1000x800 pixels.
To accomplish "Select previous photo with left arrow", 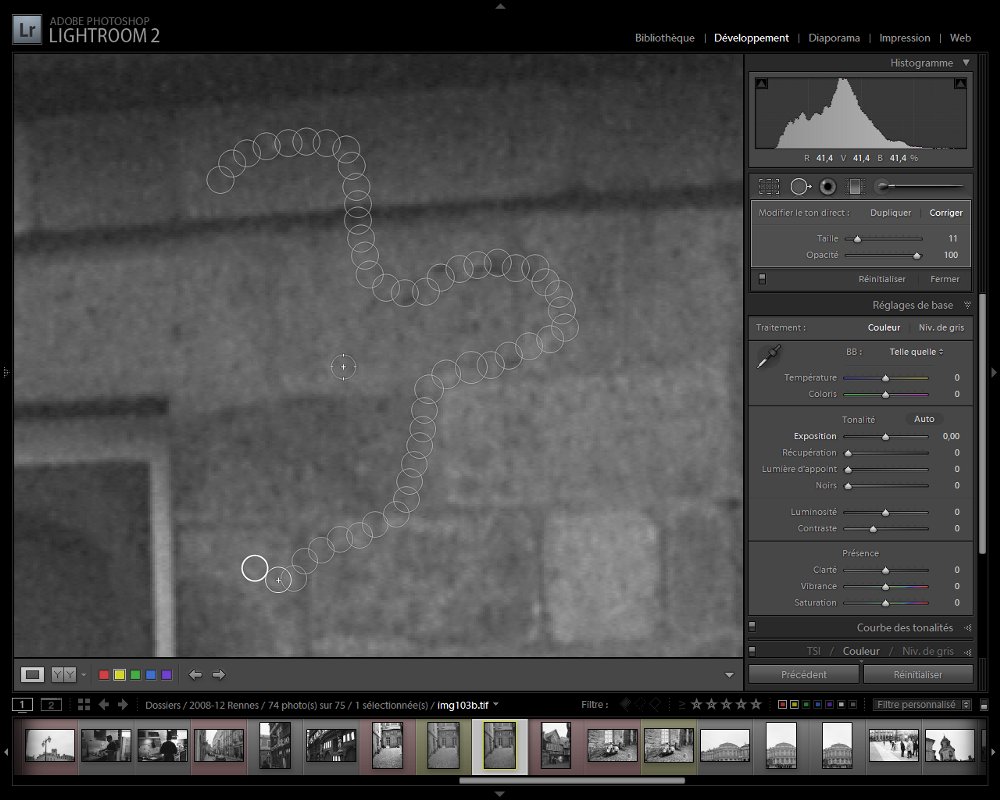I will (x=195, y=674).
